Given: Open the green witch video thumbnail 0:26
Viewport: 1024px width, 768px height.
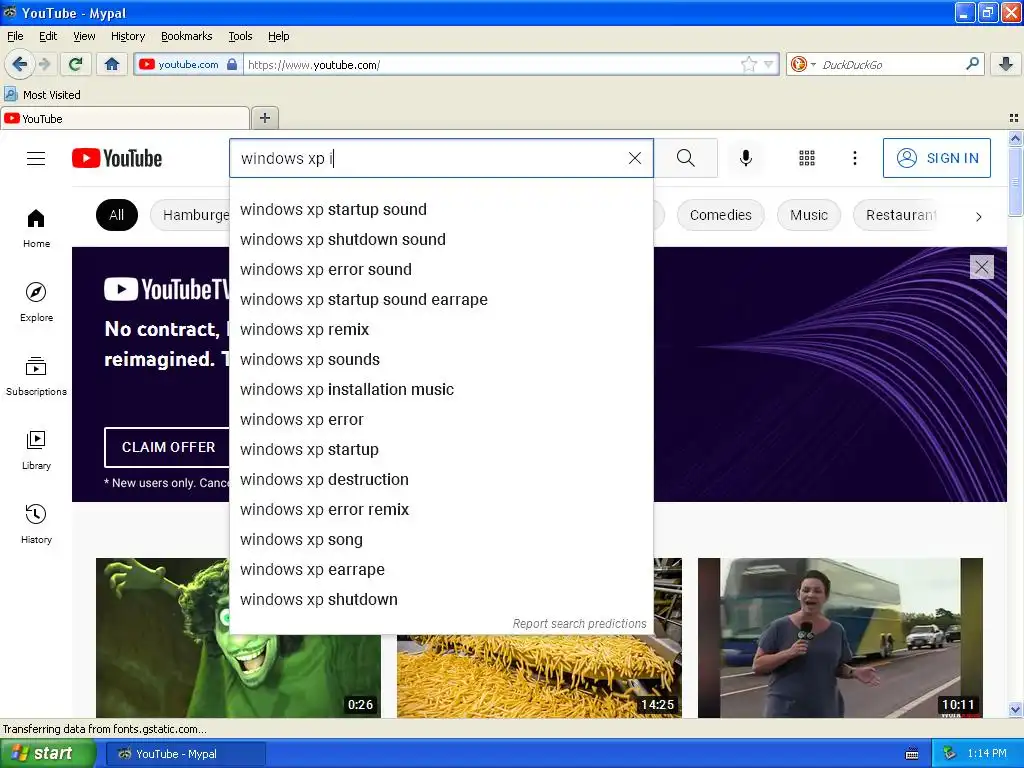Looking at the screenshot, I should 238,637.
